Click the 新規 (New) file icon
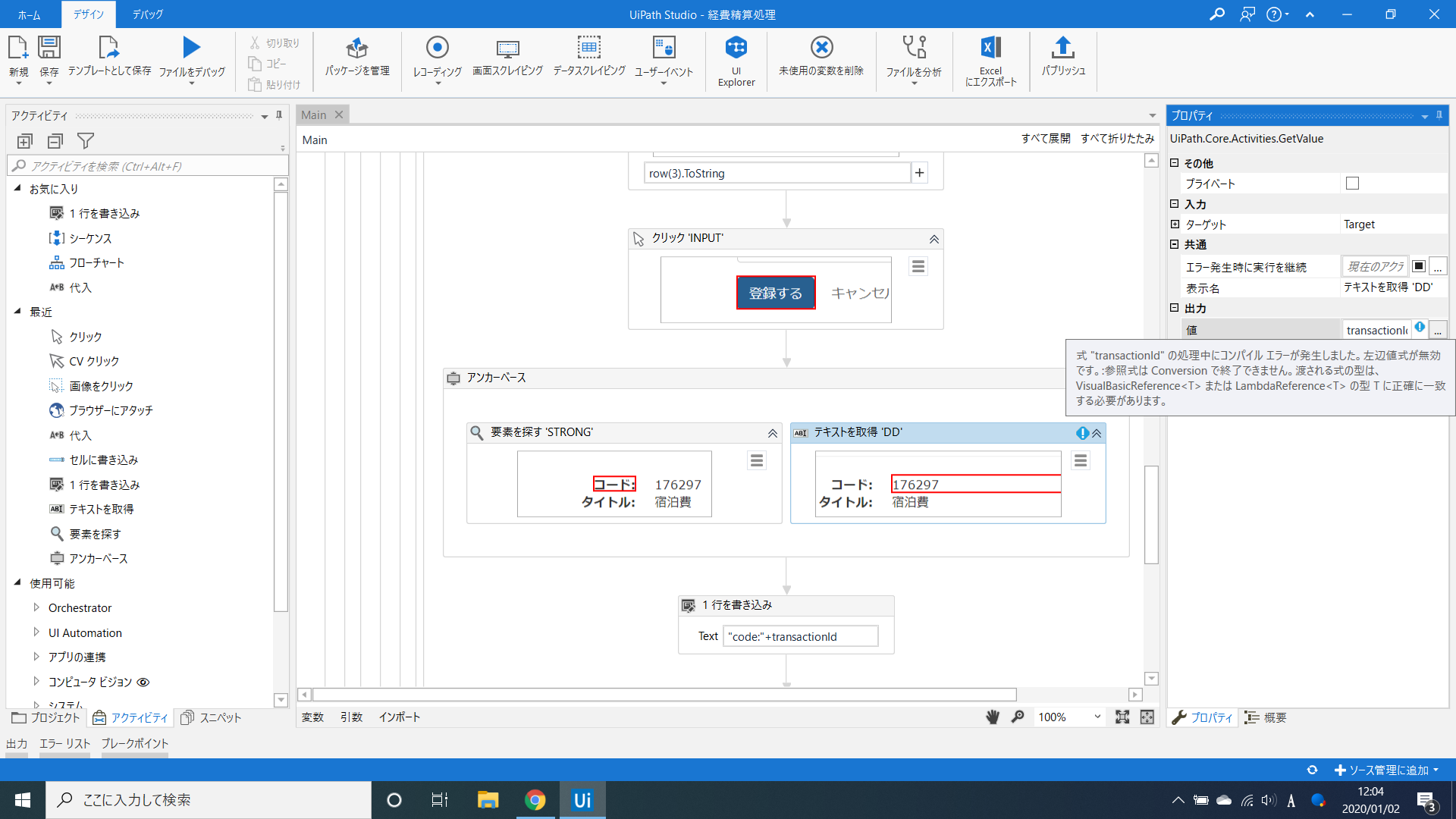This screenshot has height=819, width=1456. tap(18, 48)
